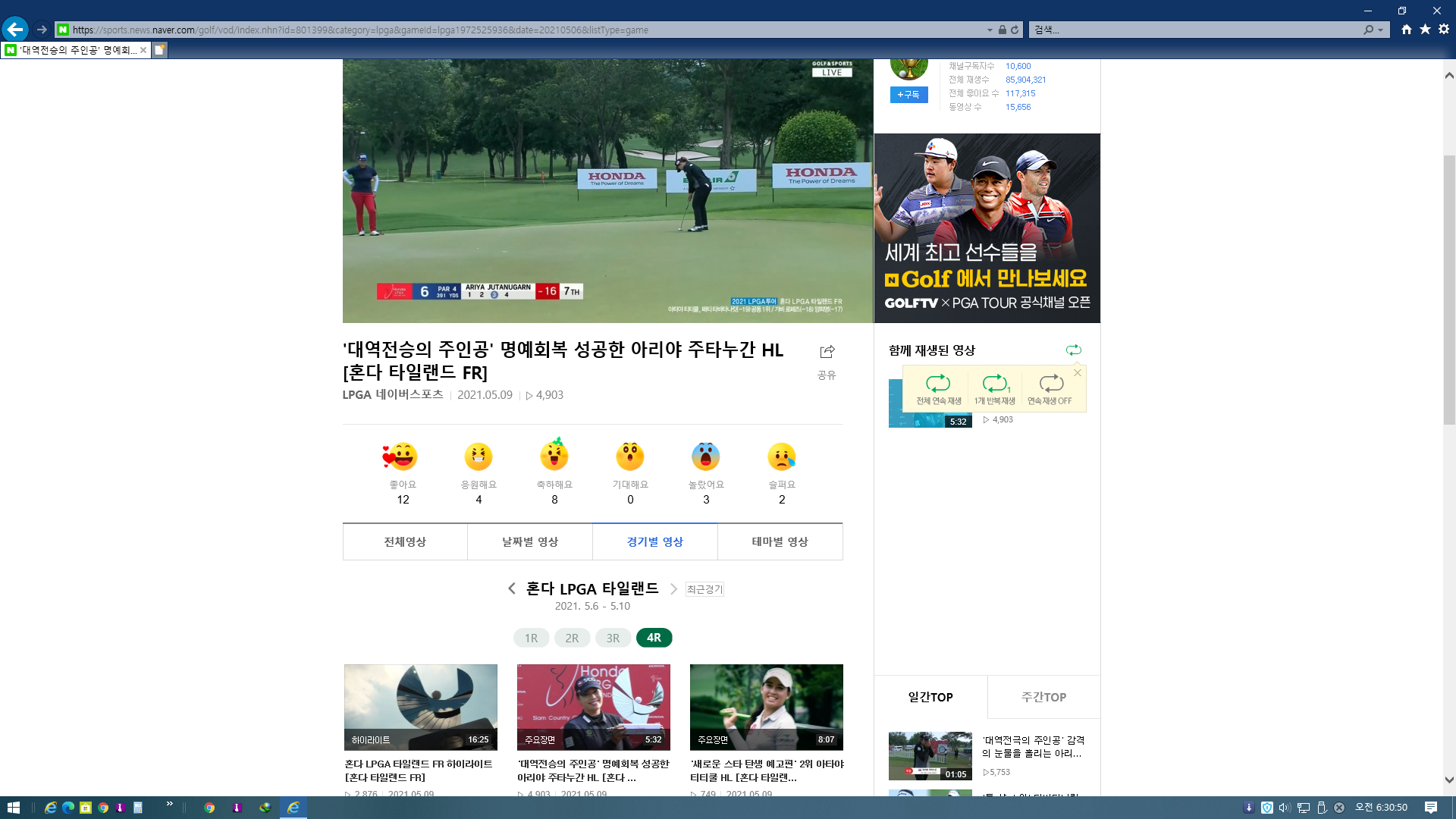Click the browser Back arrow button
This screenshot has height=819, width=1456.
(15, 30)
